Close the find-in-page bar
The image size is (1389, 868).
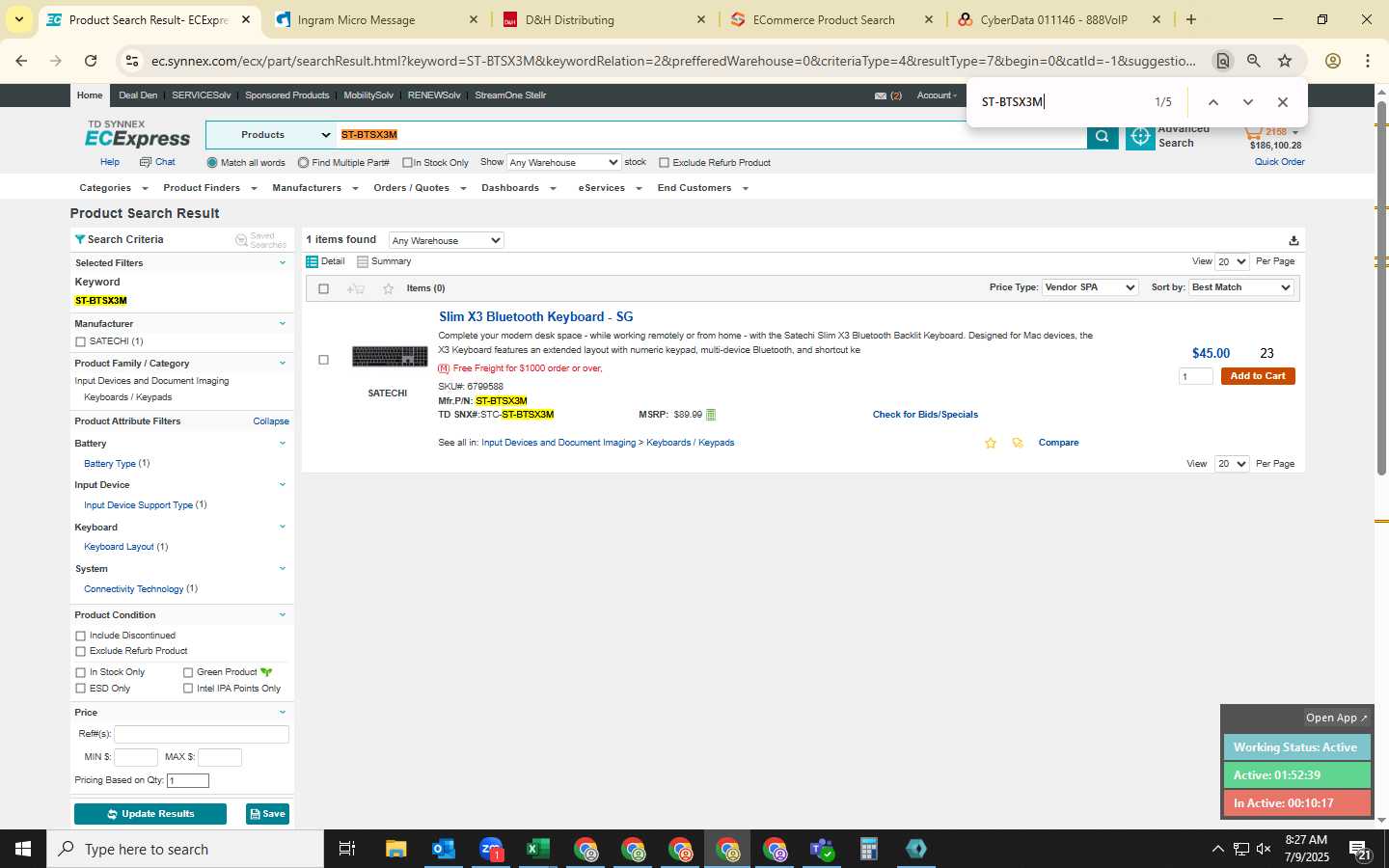1282,102
